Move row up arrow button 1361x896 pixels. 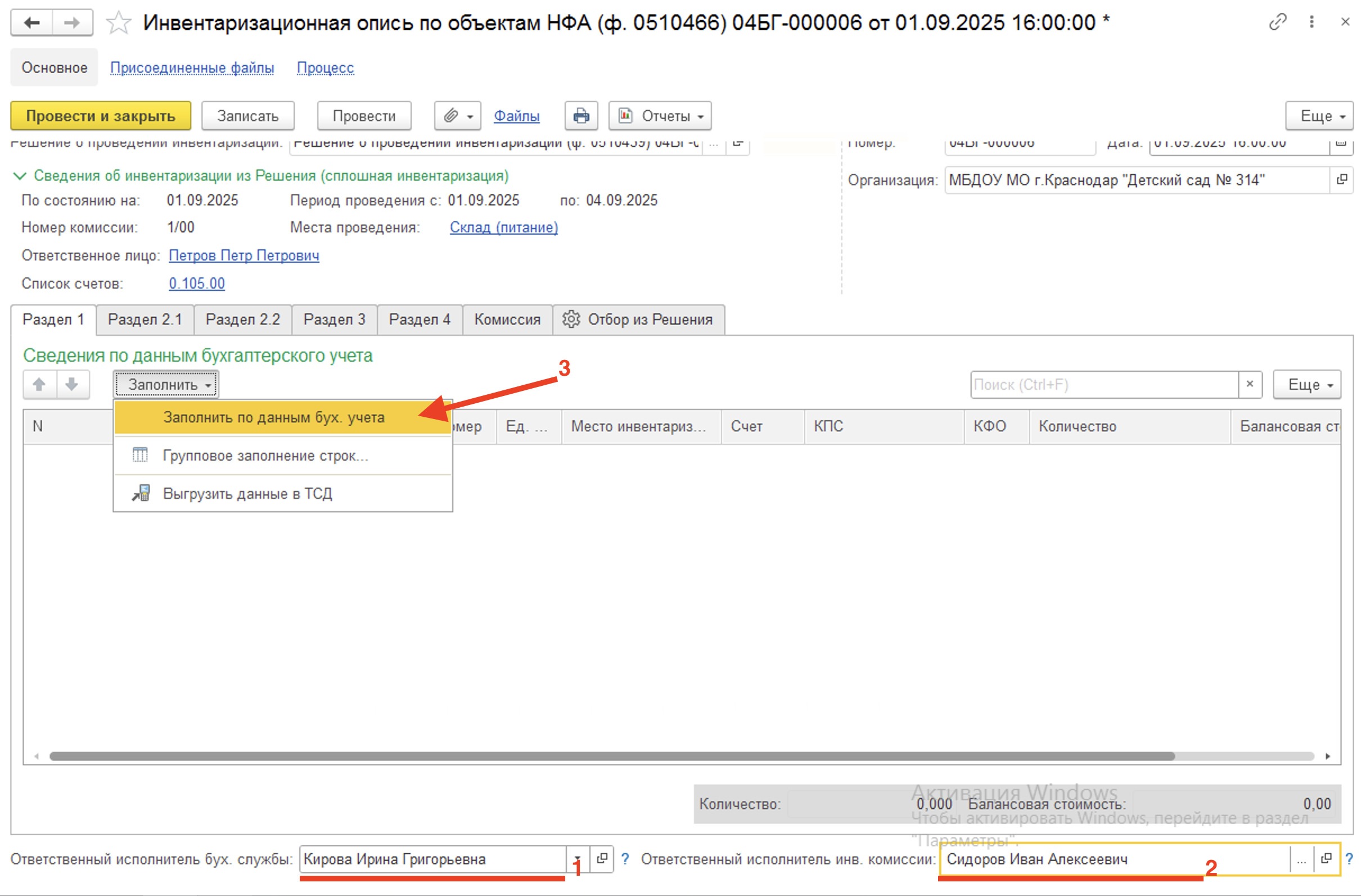click(x=39, y=384)
